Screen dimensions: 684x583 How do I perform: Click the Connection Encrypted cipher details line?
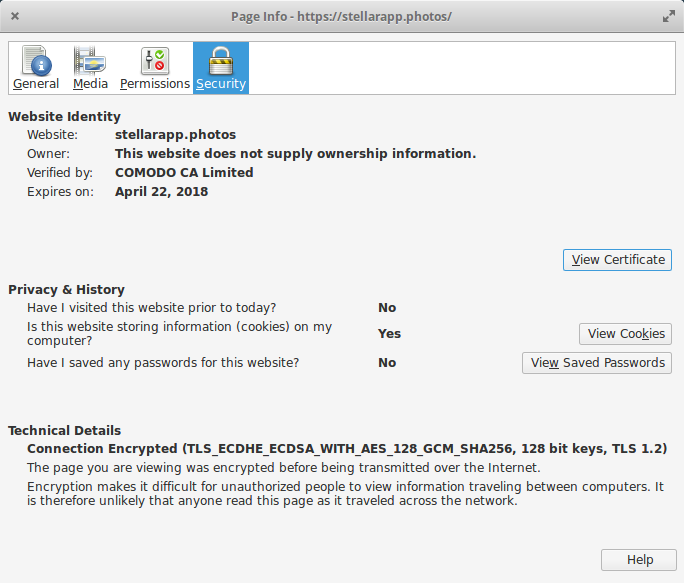tap(347, 449)
